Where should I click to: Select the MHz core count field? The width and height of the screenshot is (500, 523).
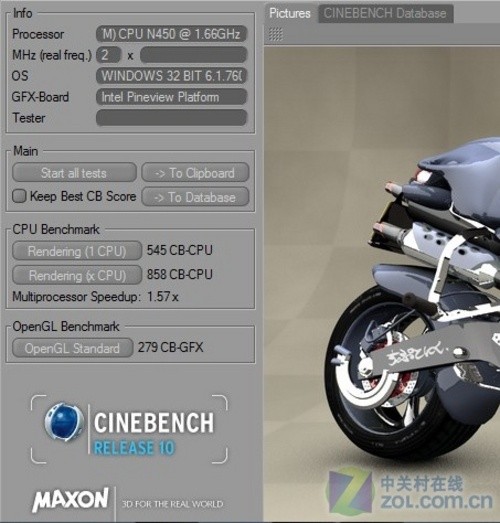(108, 55)
